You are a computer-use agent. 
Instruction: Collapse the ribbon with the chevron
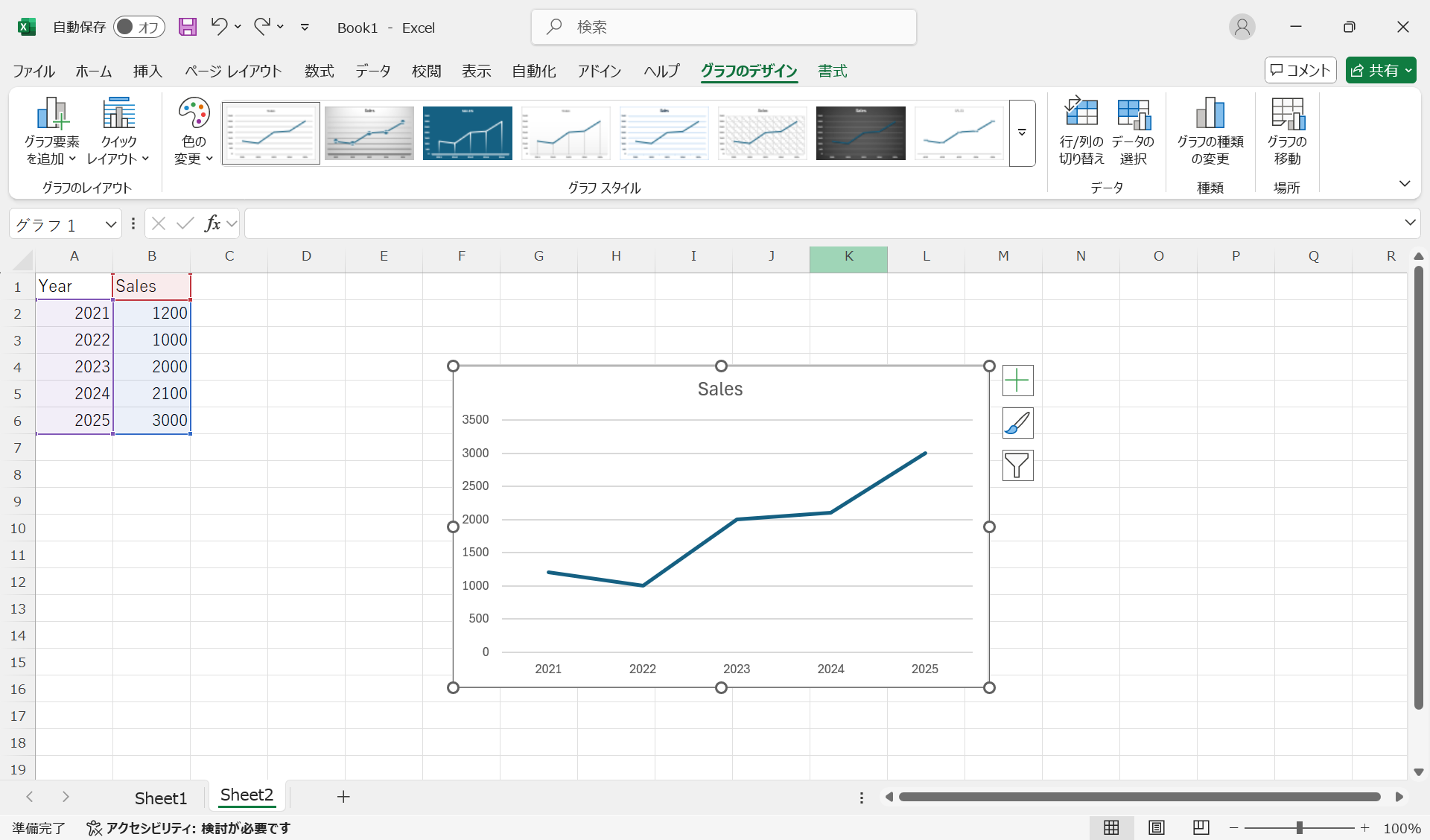(1406, 184)
